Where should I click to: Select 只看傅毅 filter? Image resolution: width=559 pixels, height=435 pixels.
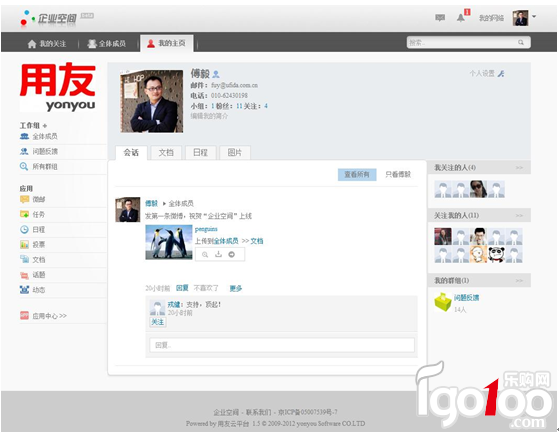coord(398,174)
